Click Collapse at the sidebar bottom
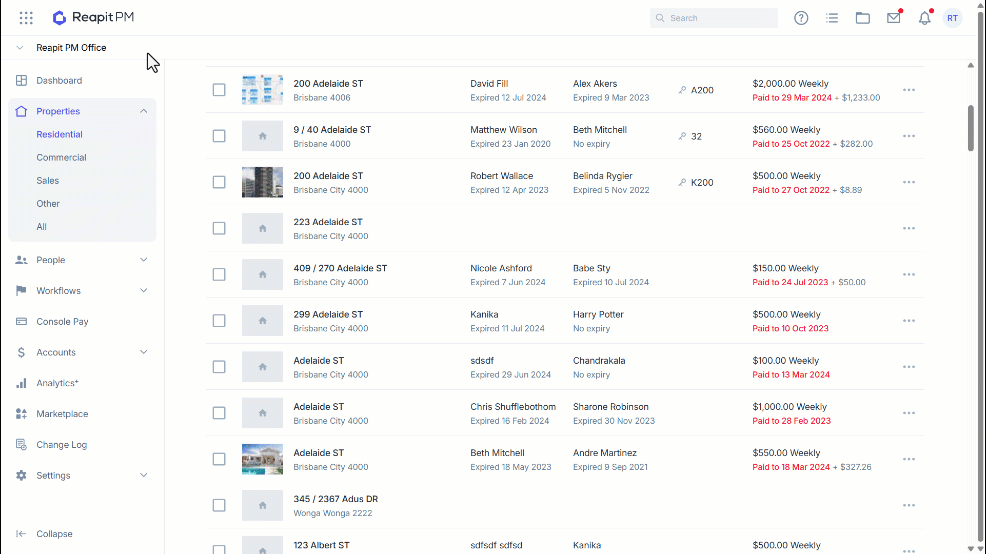The width and height of the screenshot is (986, 554). click(54, 534)
